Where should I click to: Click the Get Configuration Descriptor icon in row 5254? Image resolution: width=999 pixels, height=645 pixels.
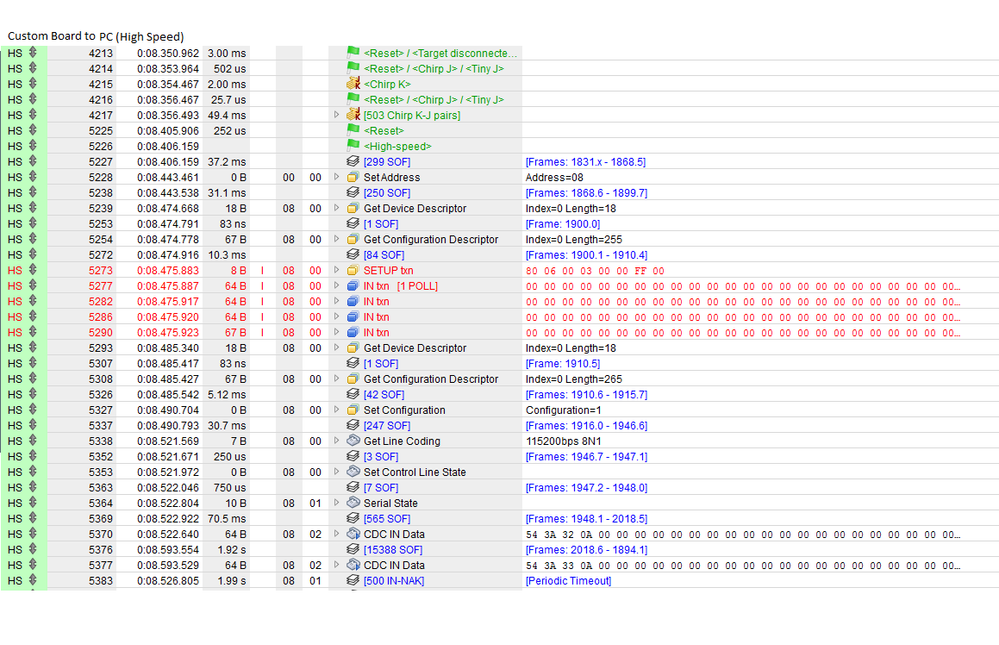click(x=353, y=239)
